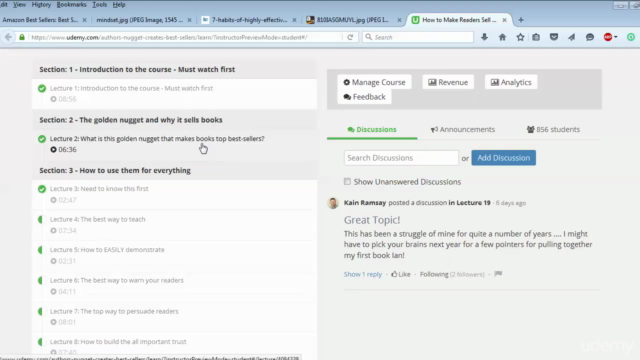The width and height of the screenshot is (640, 360).
Task: Enable Show Unanswered Discussions checkbox
Action: click(347, 181)
